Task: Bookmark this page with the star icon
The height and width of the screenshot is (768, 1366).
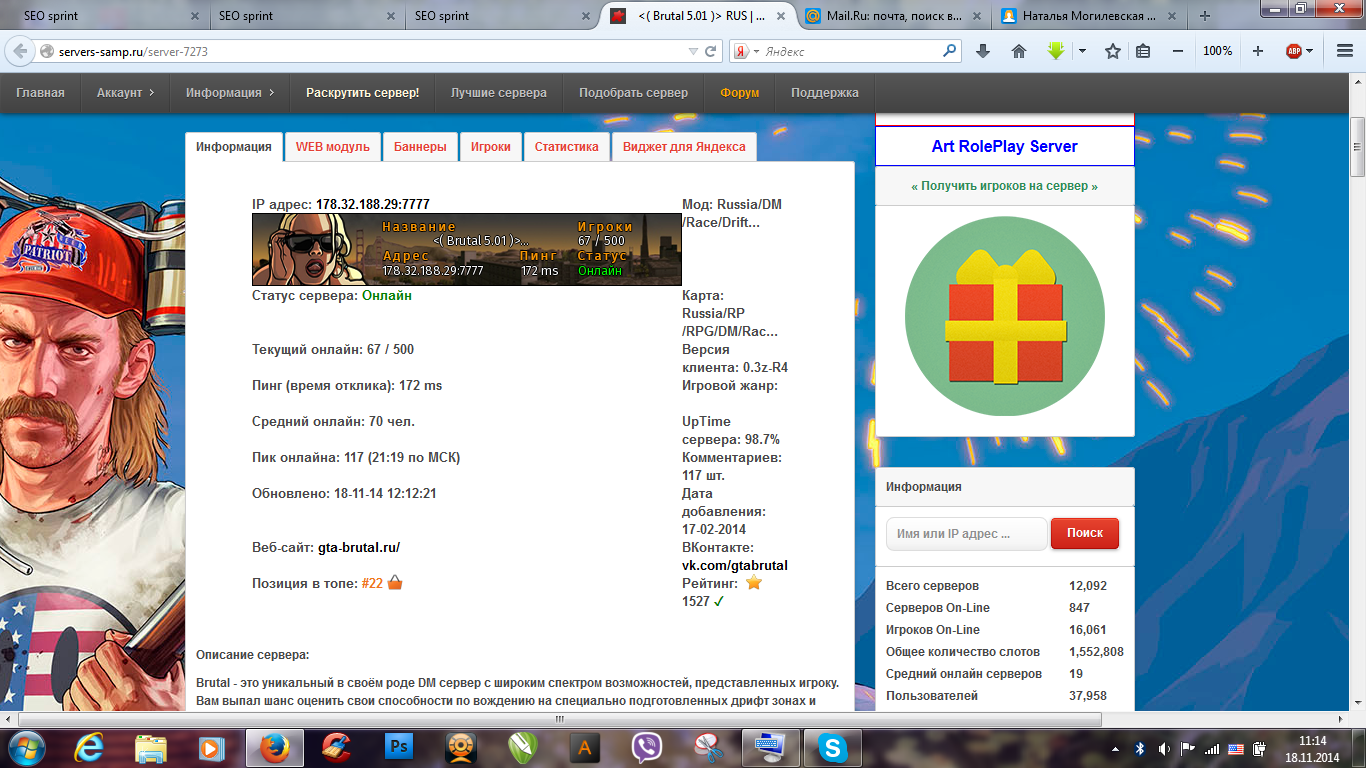Action: pyautogui.click(x=1112, y=51)
